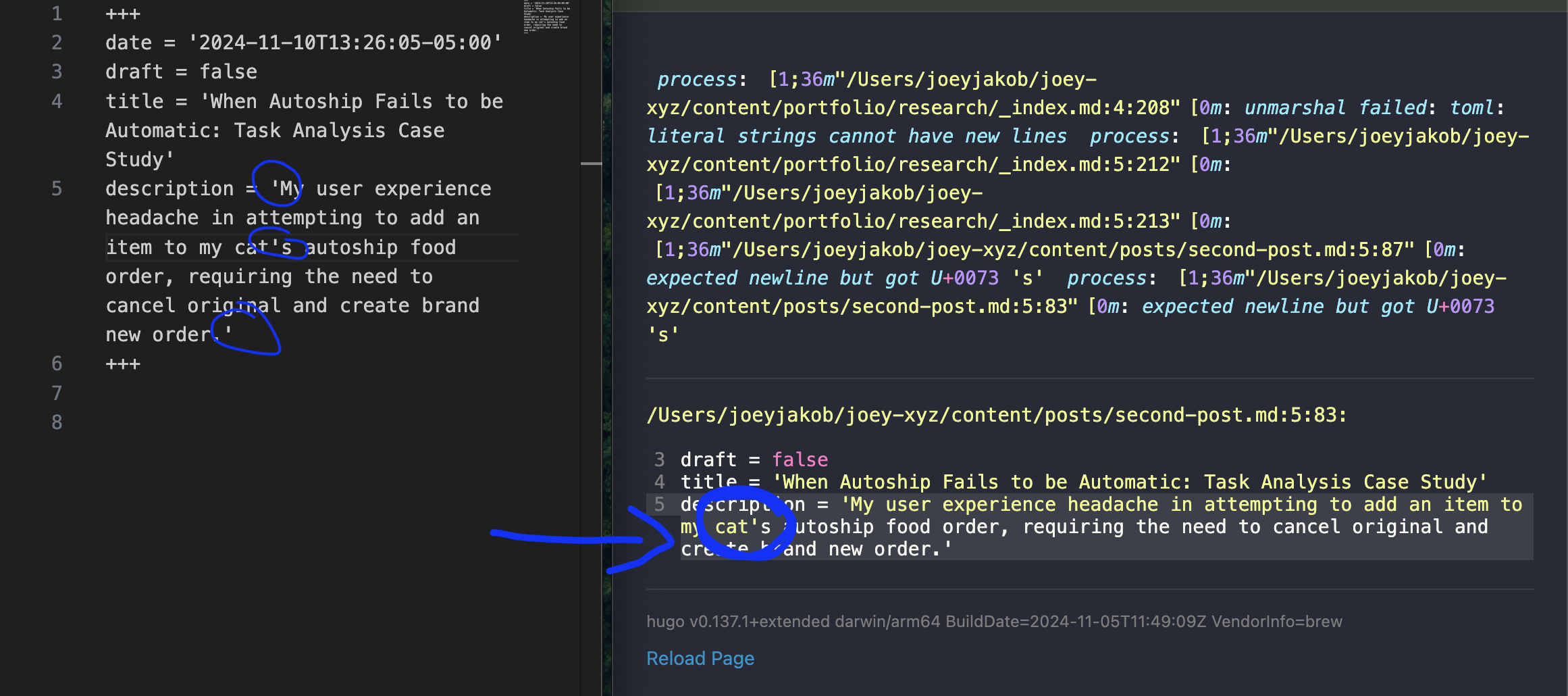Select line number 1 in editor gutter
1568x696 pixels.
point(57,14)
